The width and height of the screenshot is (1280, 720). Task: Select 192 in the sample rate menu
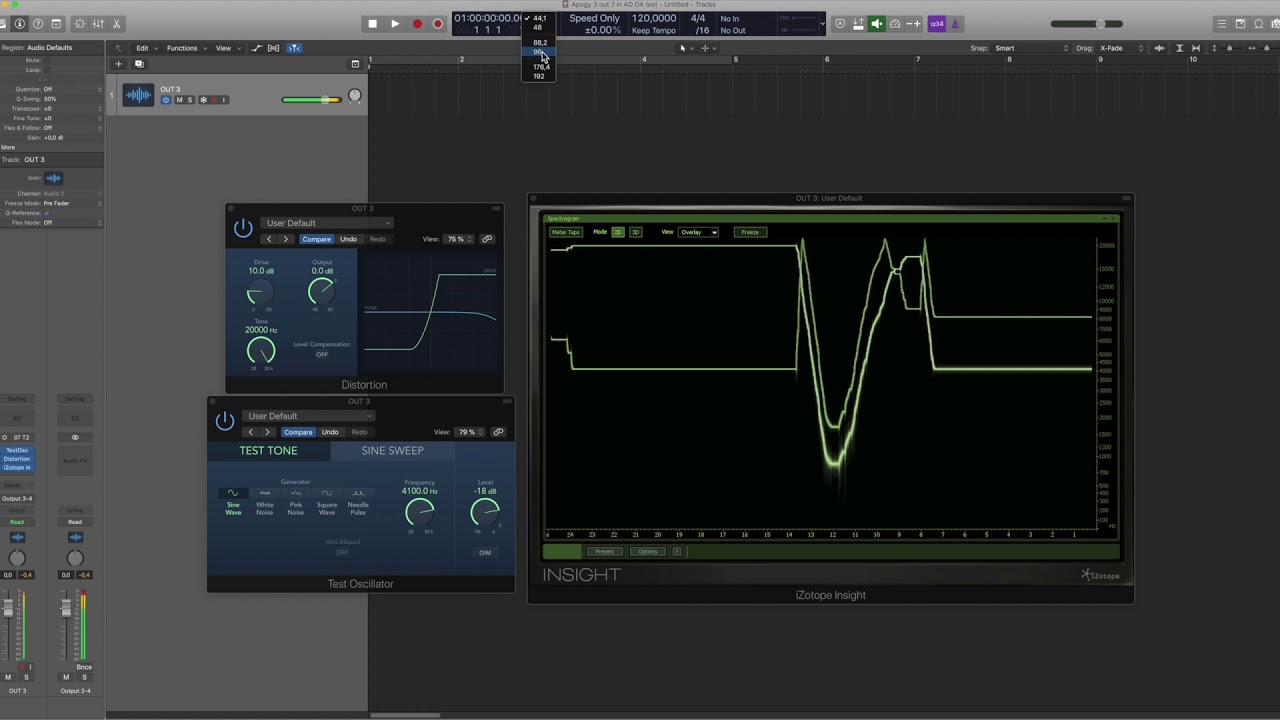coord(539,76)
